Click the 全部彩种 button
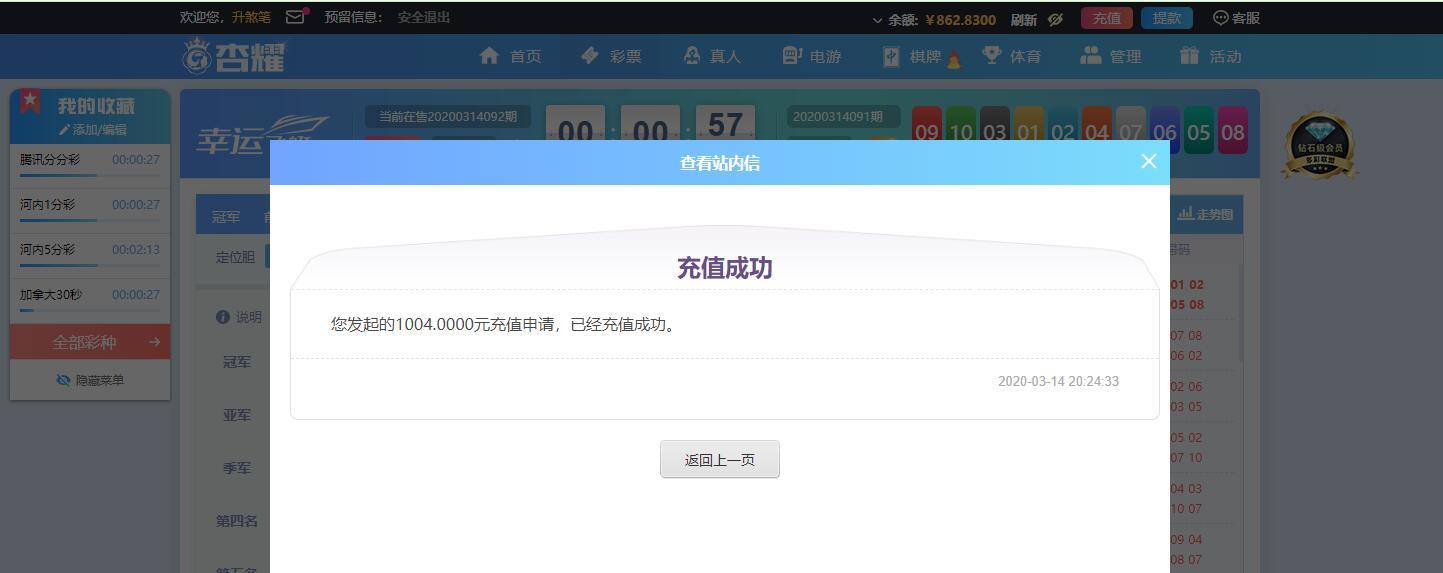1443x573 pixels. 90,342
